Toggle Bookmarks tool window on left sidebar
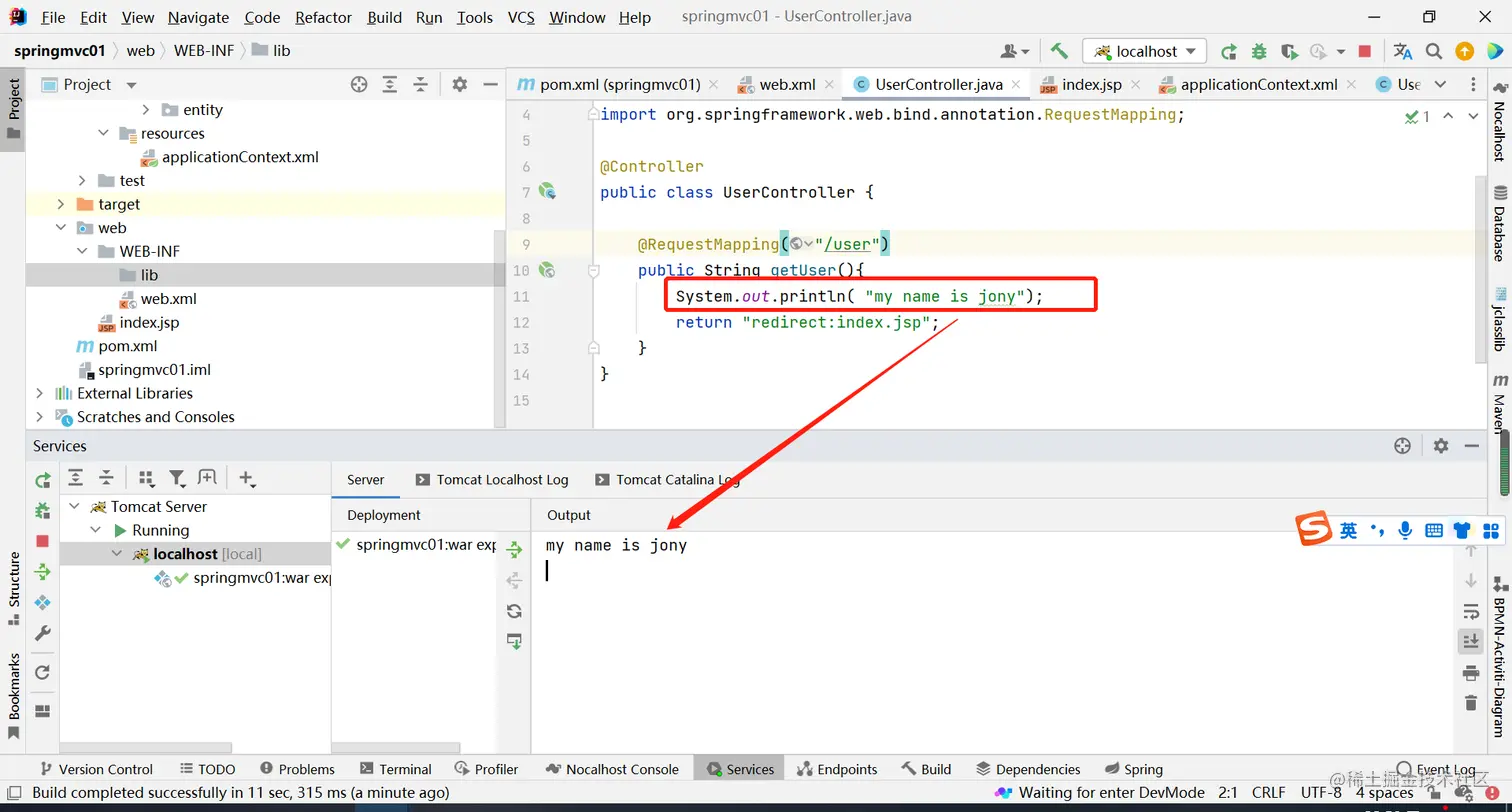 (x=14, y=696)
